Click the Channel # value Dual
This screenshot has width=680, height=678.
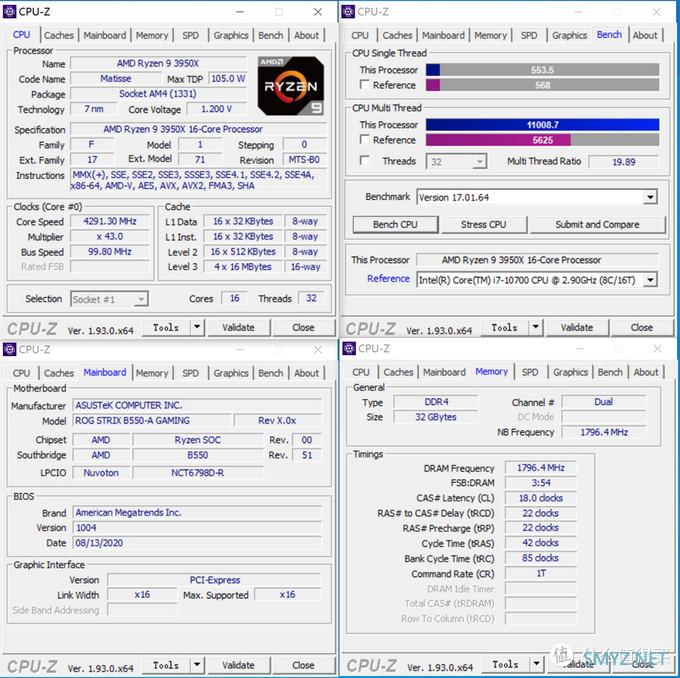(603, 402)
